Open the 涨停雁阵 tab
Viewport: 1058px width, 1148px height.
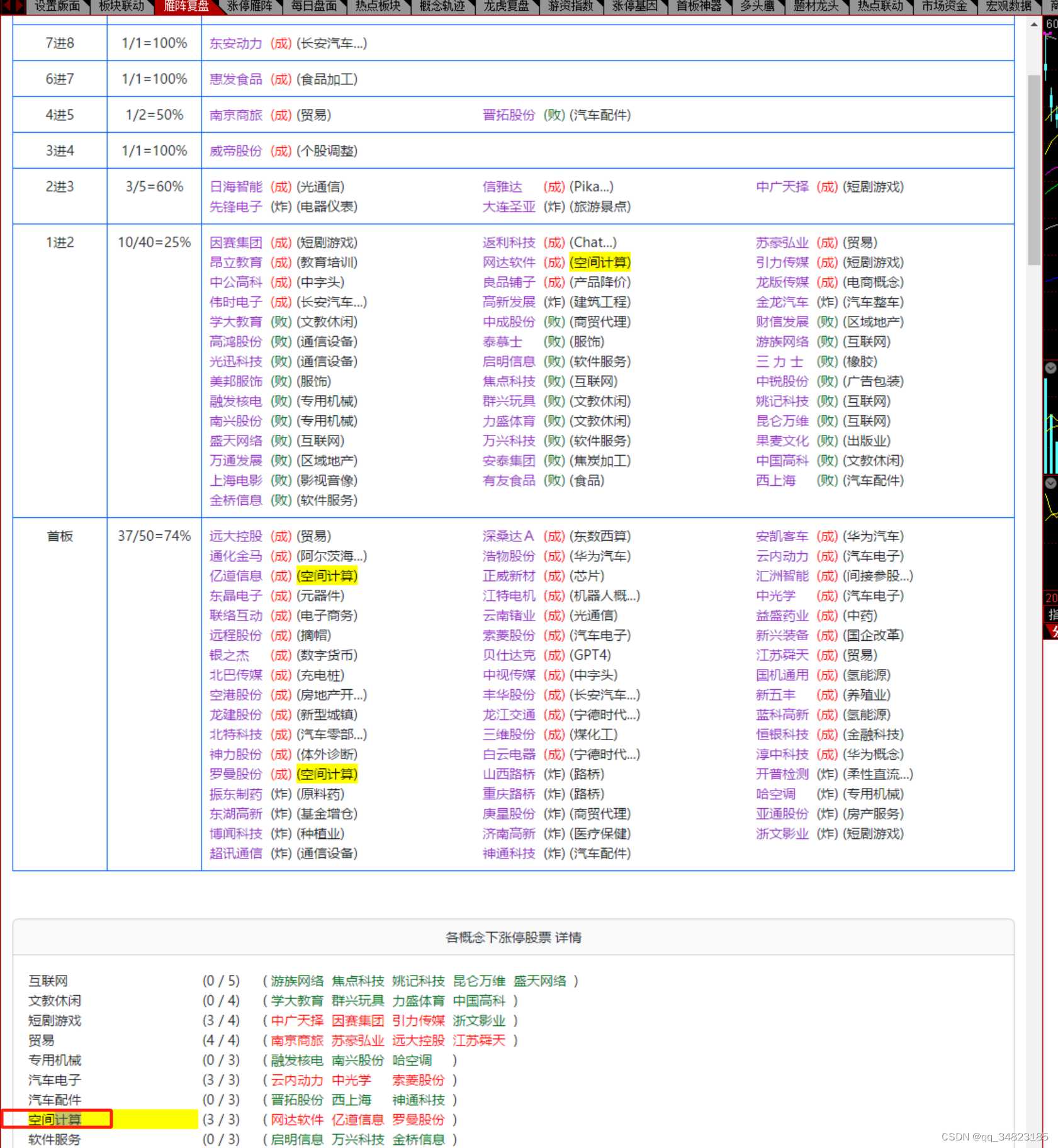click(x=250, y=6)
